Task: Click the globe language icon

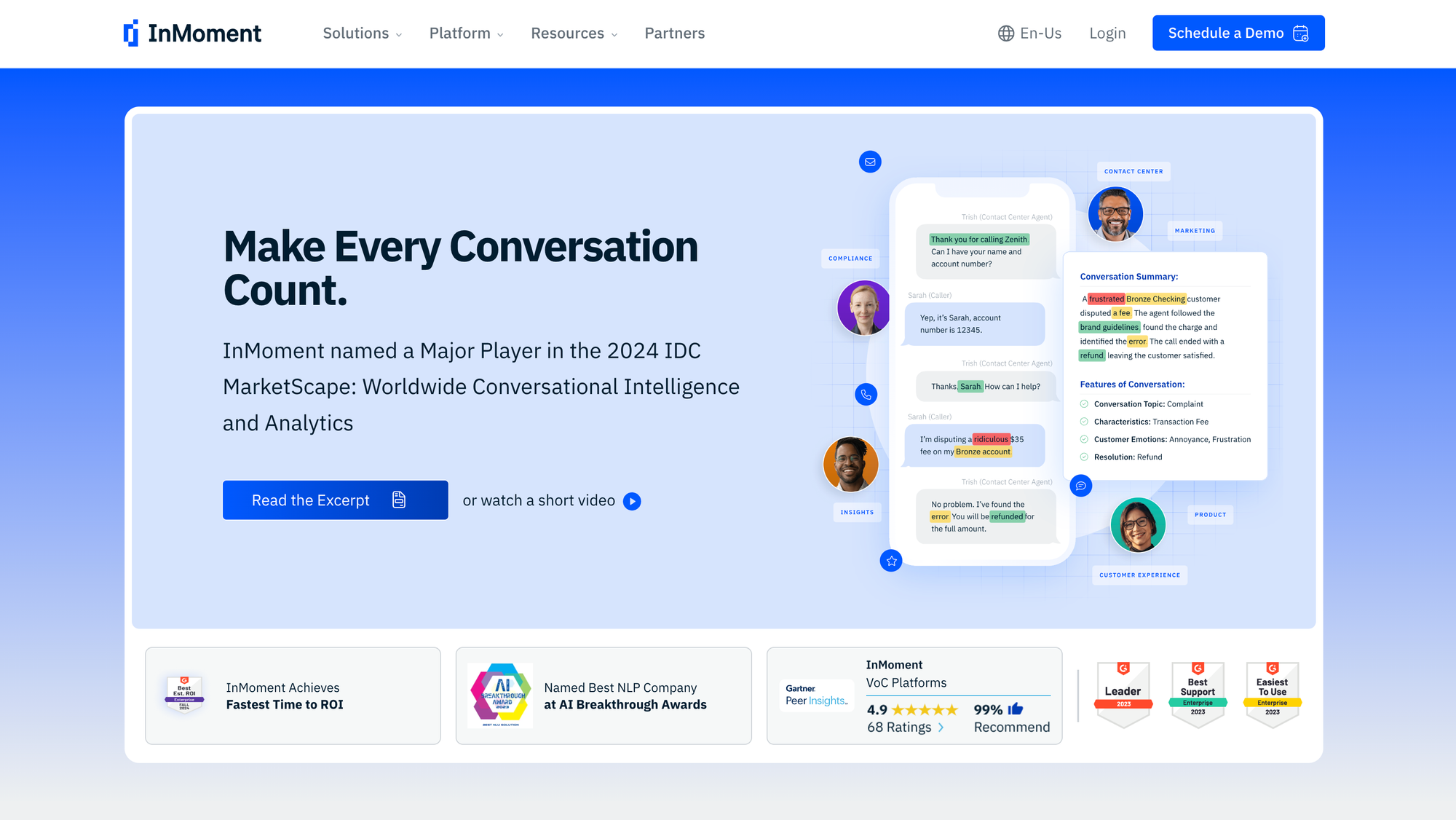Action: [1005, 33]
